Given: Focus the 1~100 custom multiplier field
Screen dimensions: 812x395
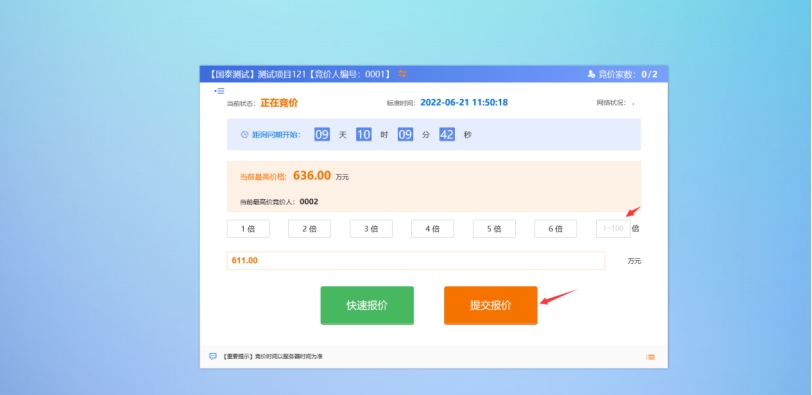Looking at the screenshot, I should (x=613, y=229).
